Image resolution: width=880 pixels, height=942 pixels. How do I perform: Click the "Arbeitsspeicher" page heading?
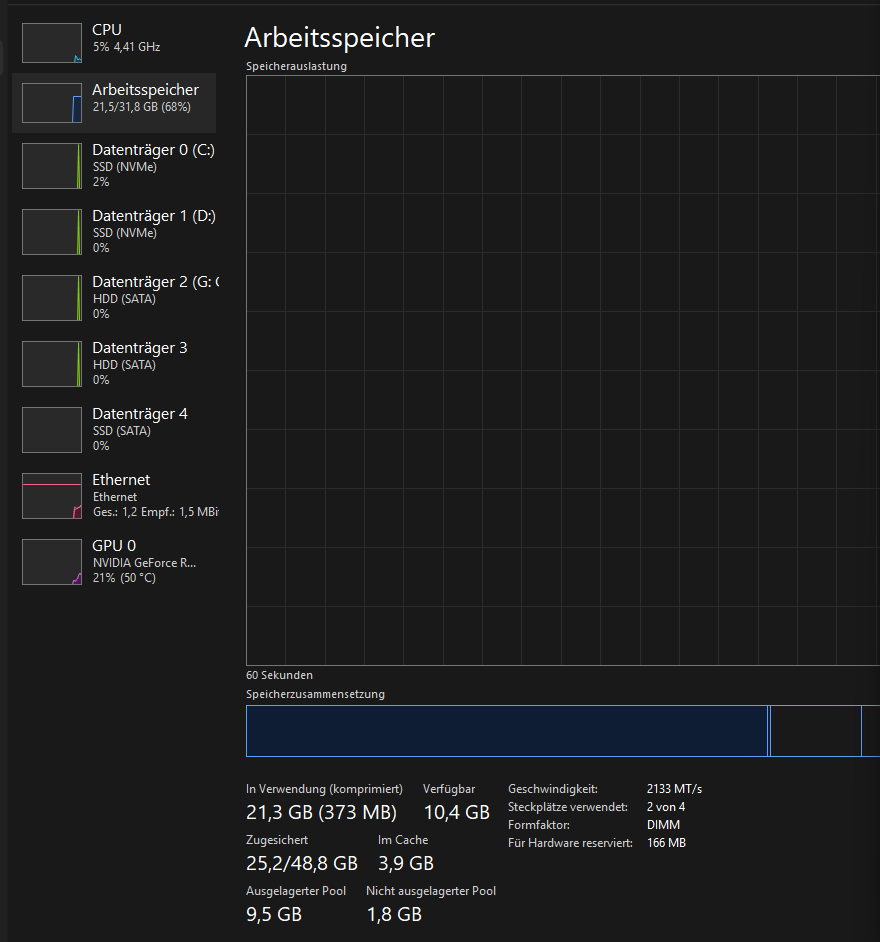[x=340, y=38]
